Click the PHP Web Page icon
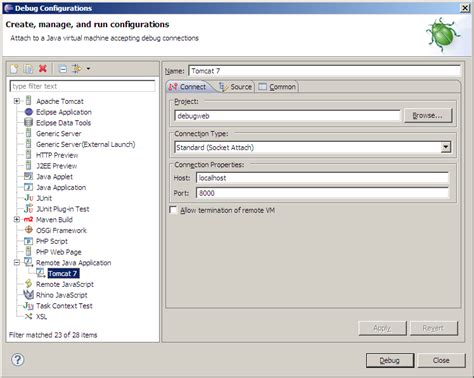The width and height of the screenshot is (474, 378). pyautogui.click(x=29, y=251)
